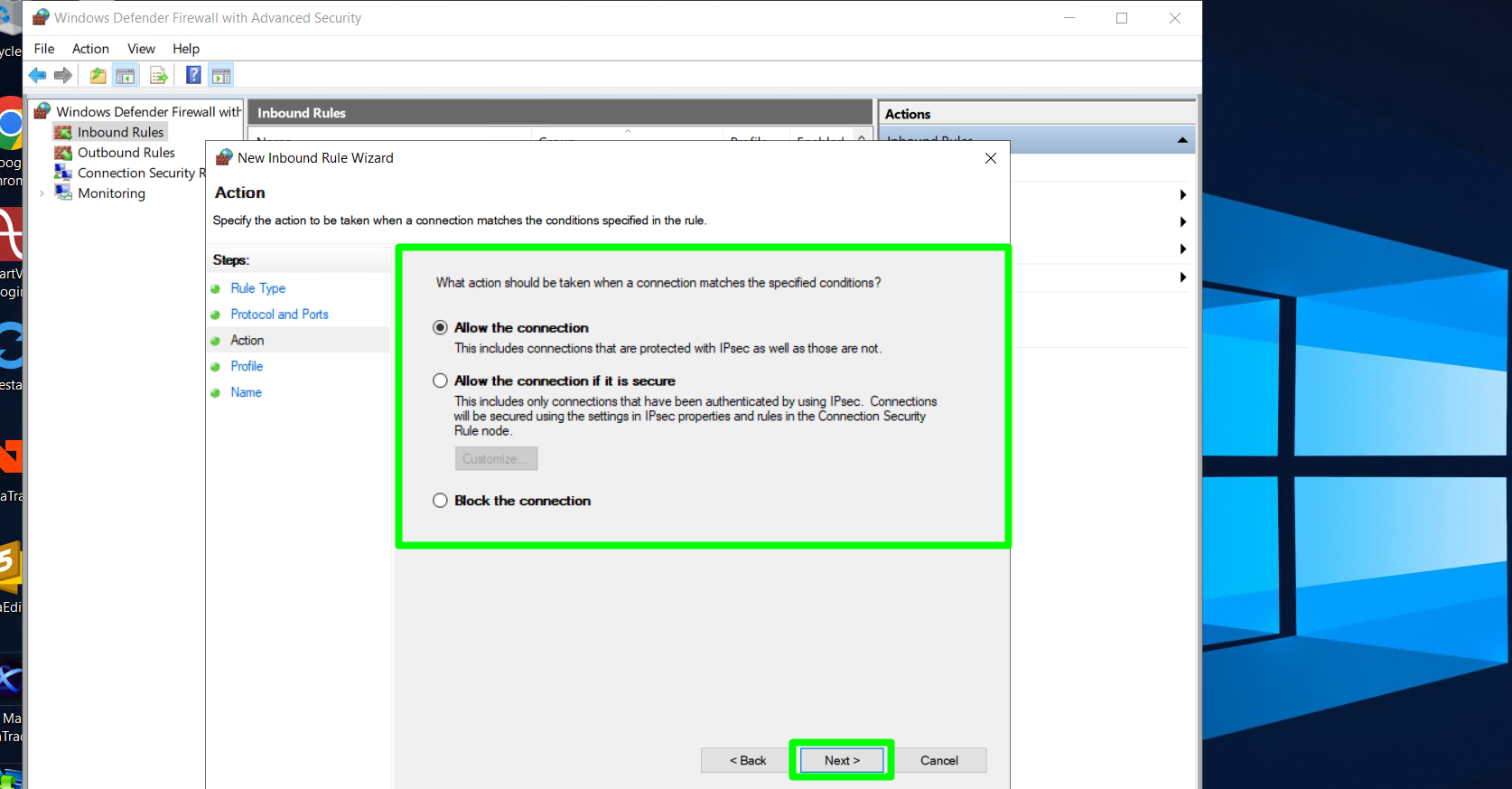Open the File menu
This screenshot has height=789, width=1512.
[44, 49]
